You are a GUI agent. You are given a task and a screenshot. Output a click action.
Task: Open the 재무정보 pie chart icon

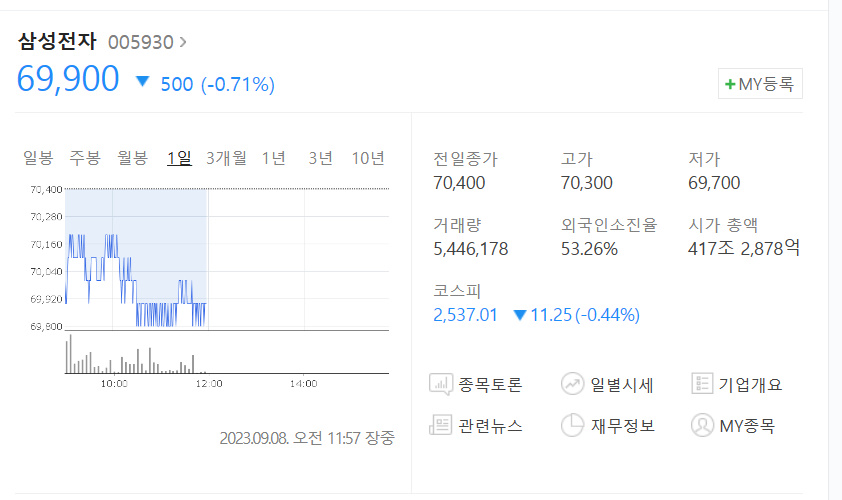coord(572,425)
